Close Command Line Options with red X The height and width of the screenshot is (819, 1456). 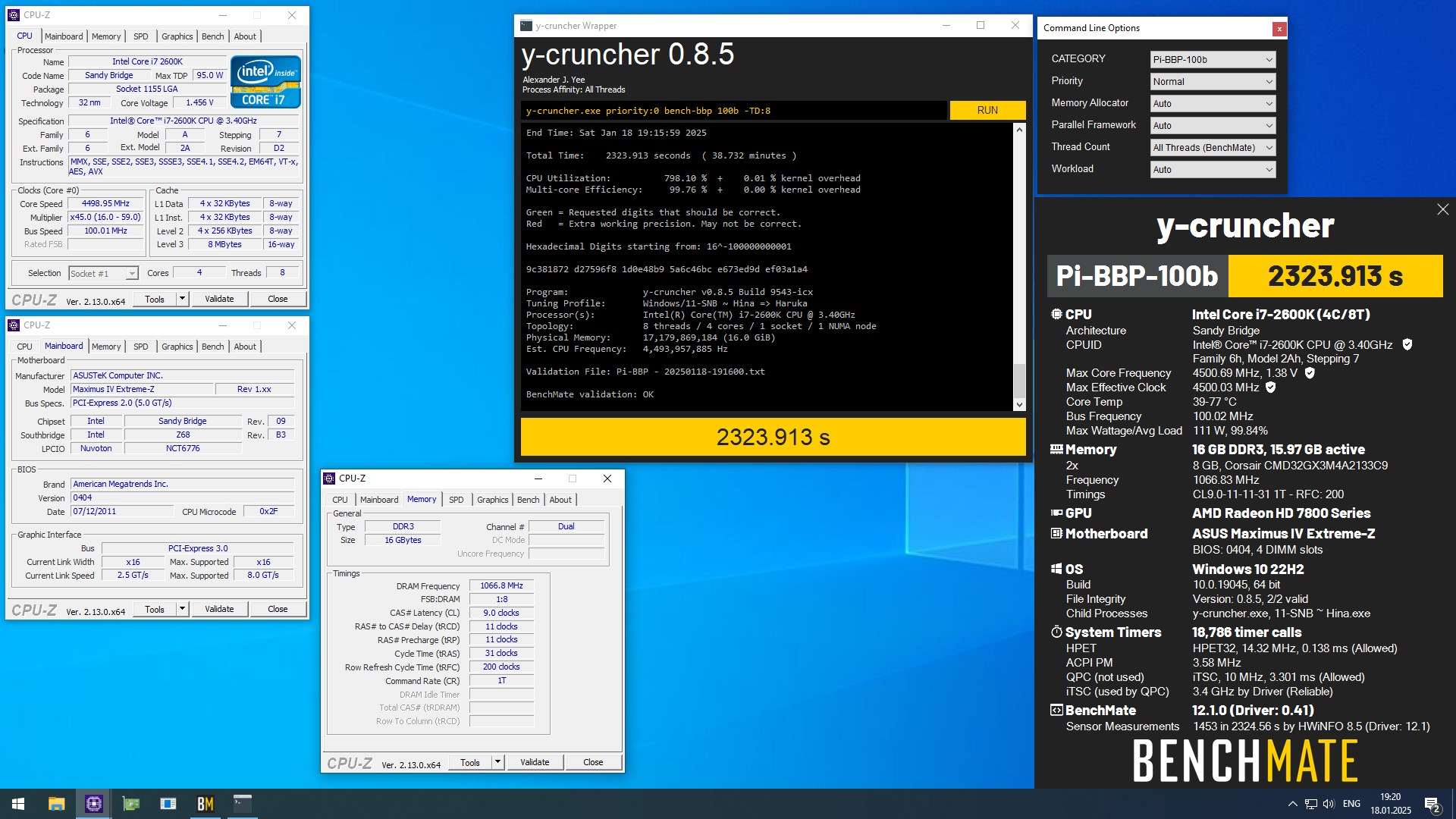(1279, 29)
